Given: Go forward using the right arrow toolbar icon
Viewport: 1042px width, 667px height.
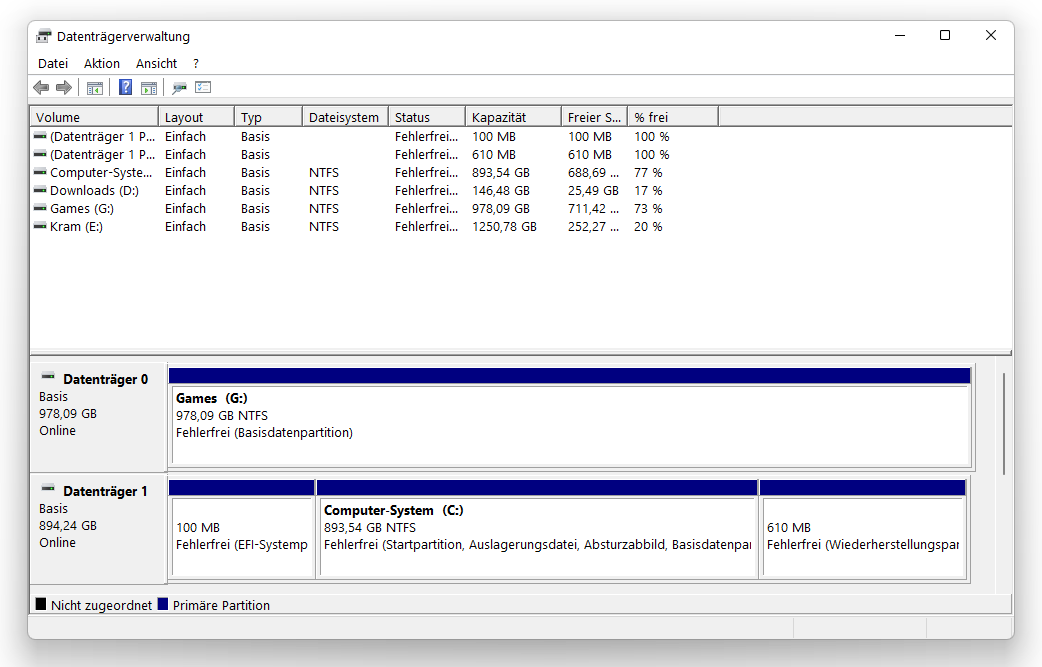Looking at the screenshot, I should pos(64,88).
